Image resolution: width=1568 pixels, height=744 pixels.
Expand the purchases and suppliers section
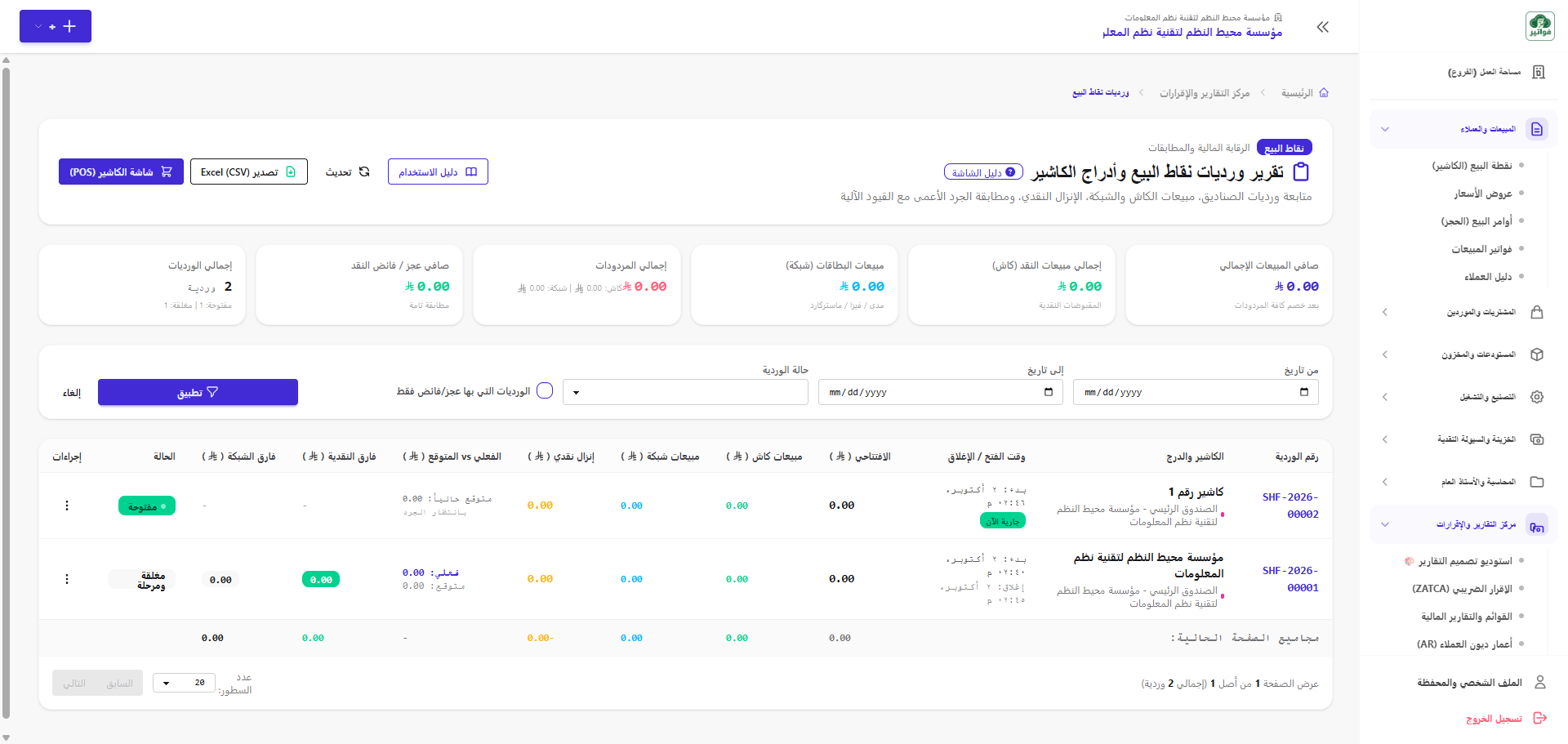1385,312
